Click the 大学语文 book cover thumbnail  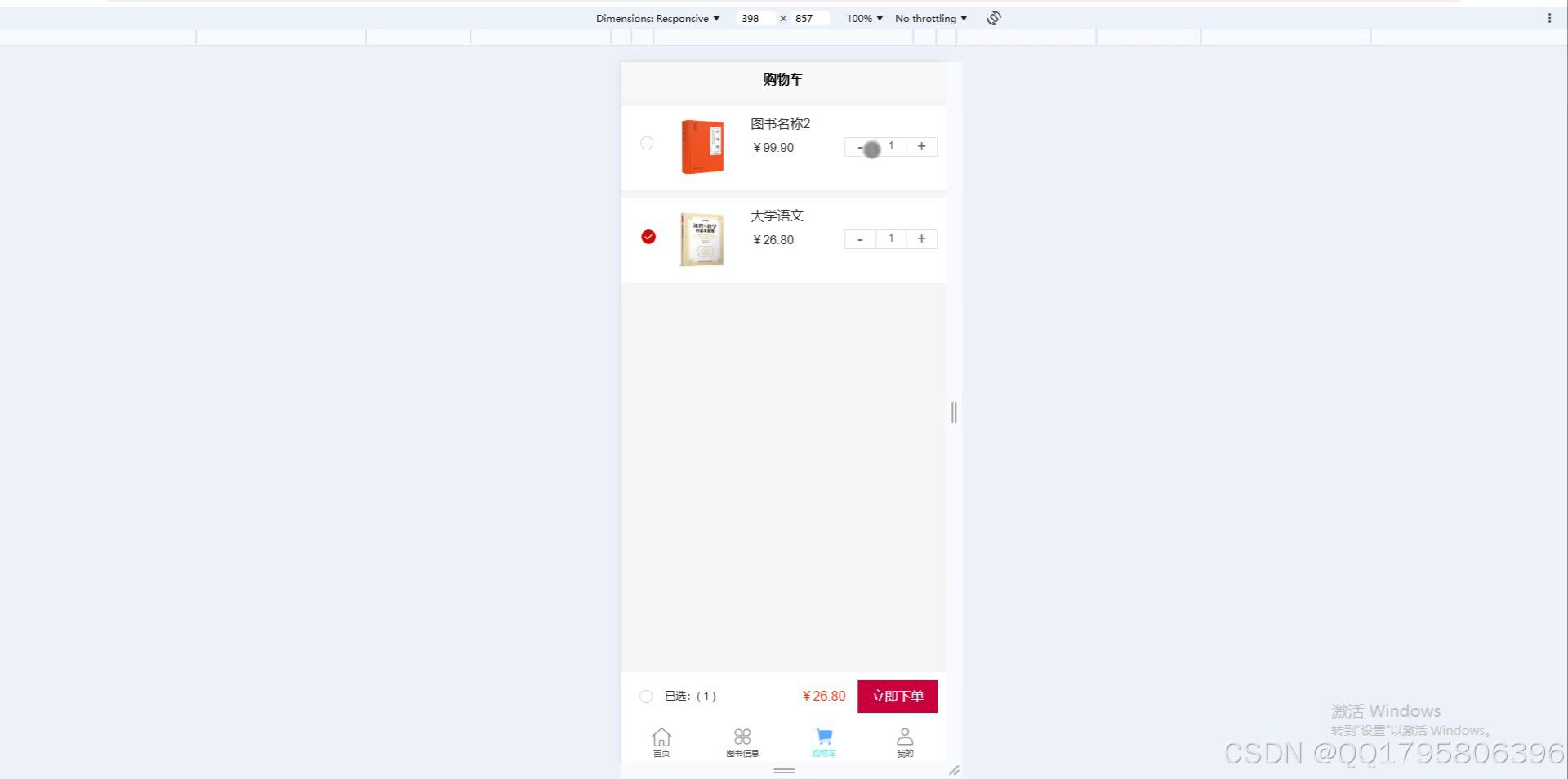[x=702, y=238]
